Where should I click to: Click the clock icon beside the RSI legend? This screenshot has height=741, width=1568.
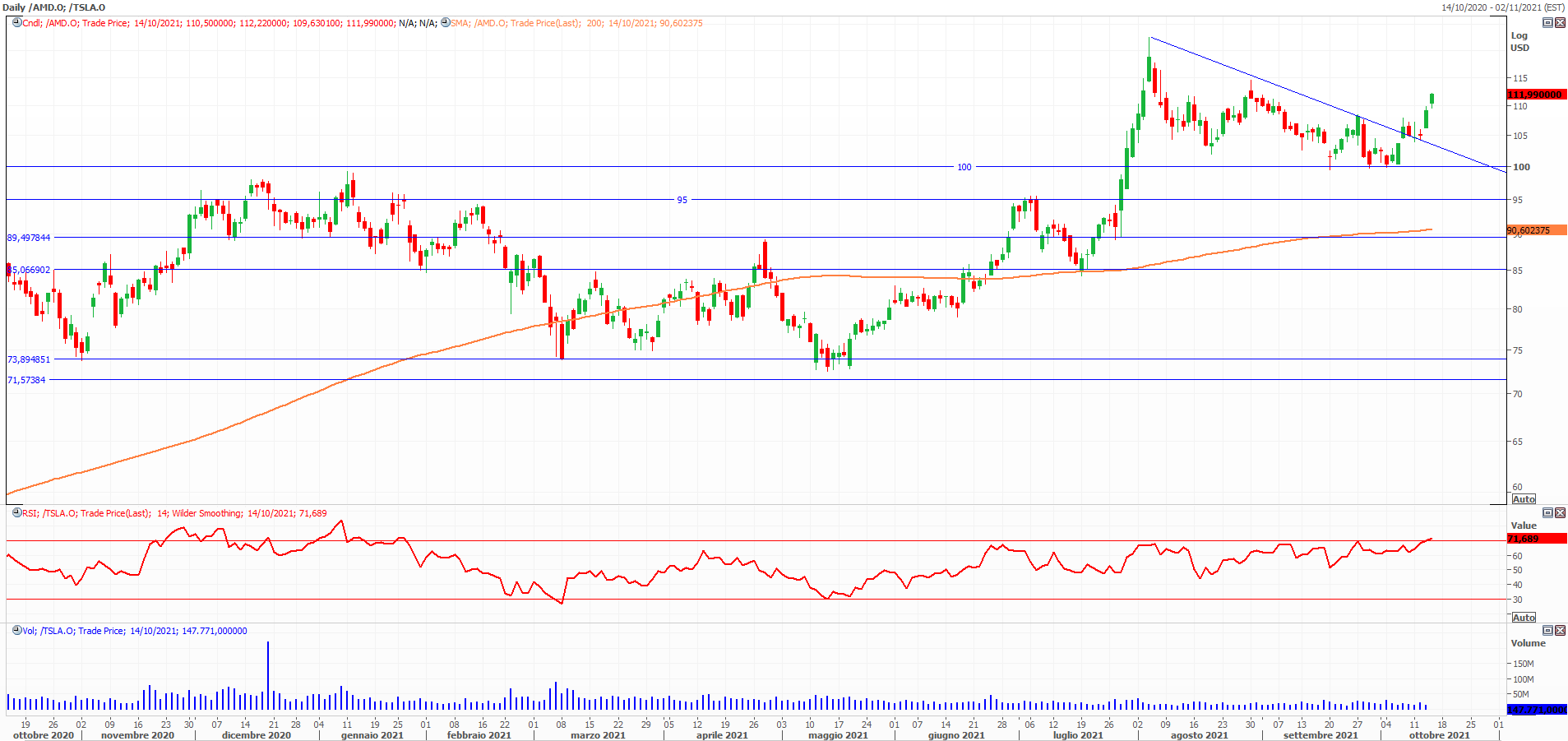click(x=16, y=513)
